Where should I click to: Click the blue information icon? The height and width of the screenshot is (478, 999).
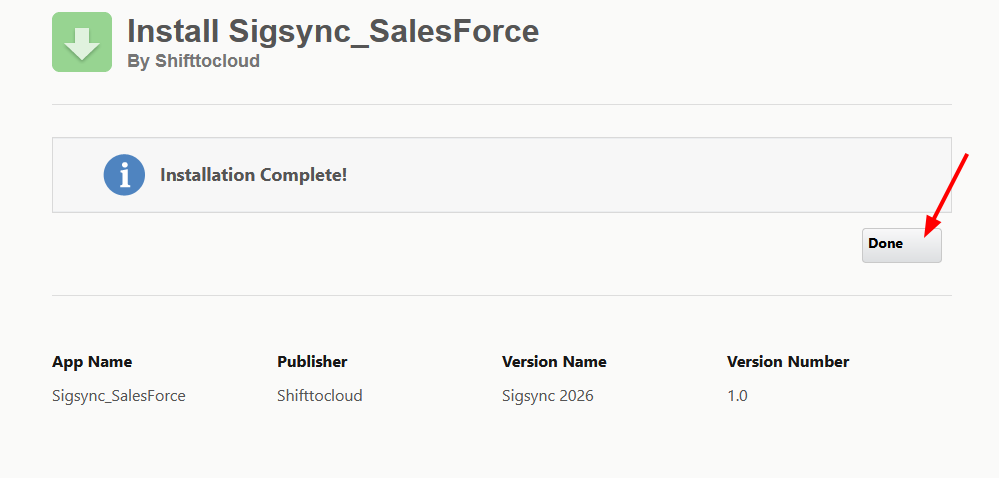pyautogui.click(x=124, y=175)
